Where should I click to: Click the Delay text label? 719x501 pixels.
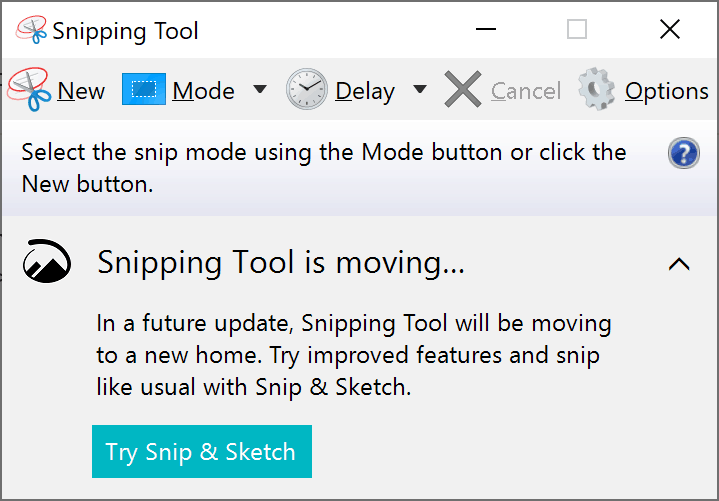coord(365,91)
